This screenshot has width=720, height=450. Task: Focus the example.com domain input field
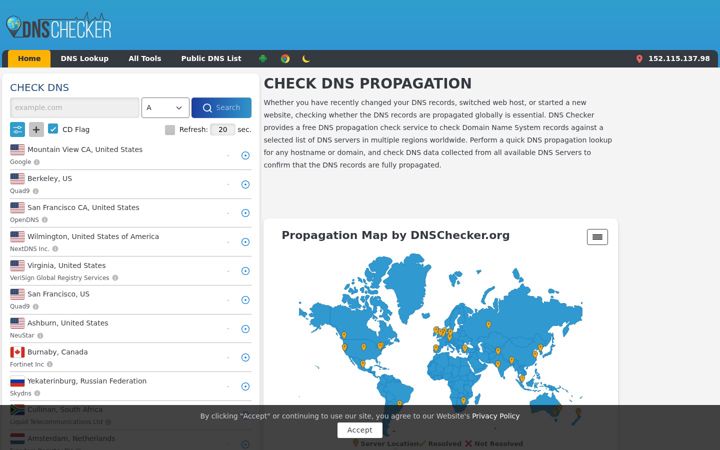pyautogui.click(x=74, y=107)
